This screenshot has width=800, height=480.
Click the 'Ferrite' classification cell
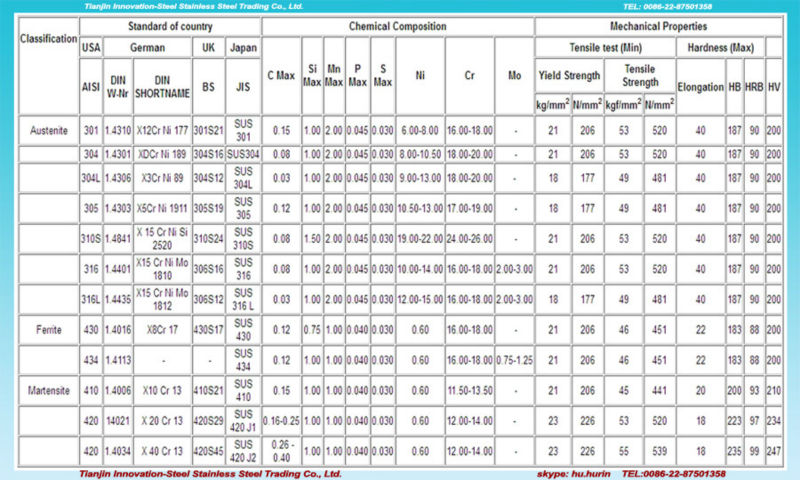coord(48,330)
